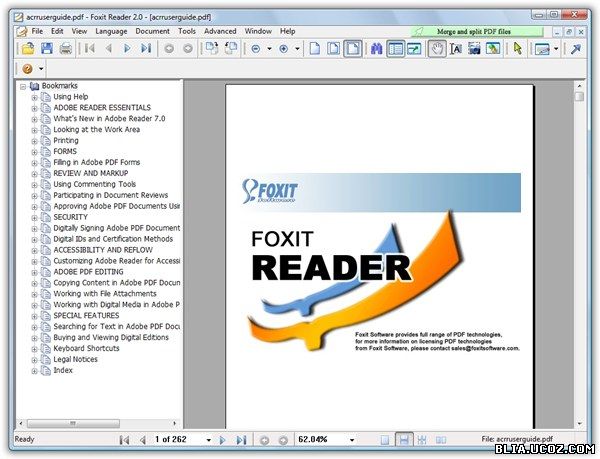Save the document with the floppy icon

(x=47, y=49)
